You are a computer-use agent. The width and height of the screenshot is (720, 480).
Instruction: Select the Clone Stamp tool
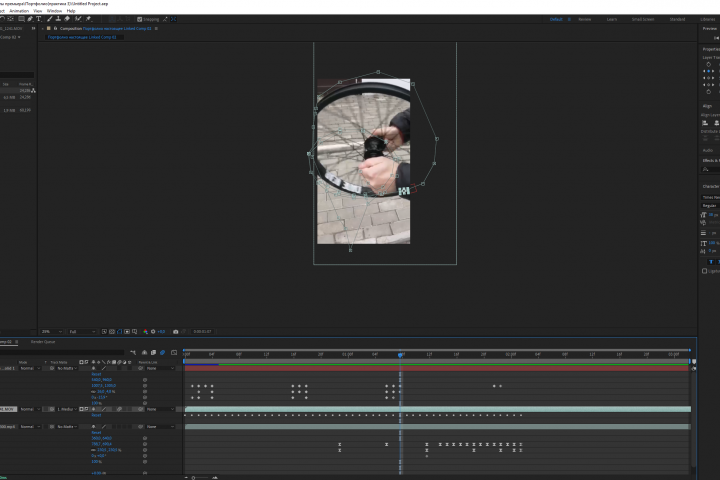[58, 19]
